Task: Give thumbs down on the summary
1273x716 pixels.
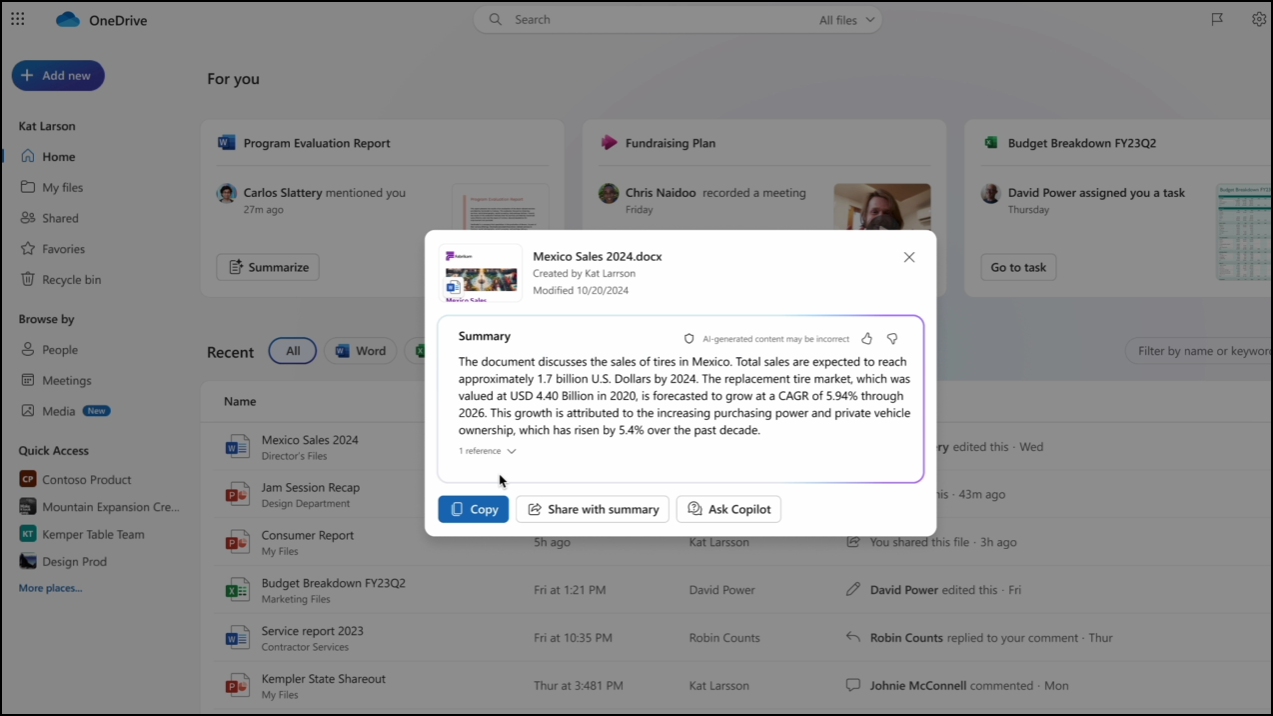Action: (892, 339)
